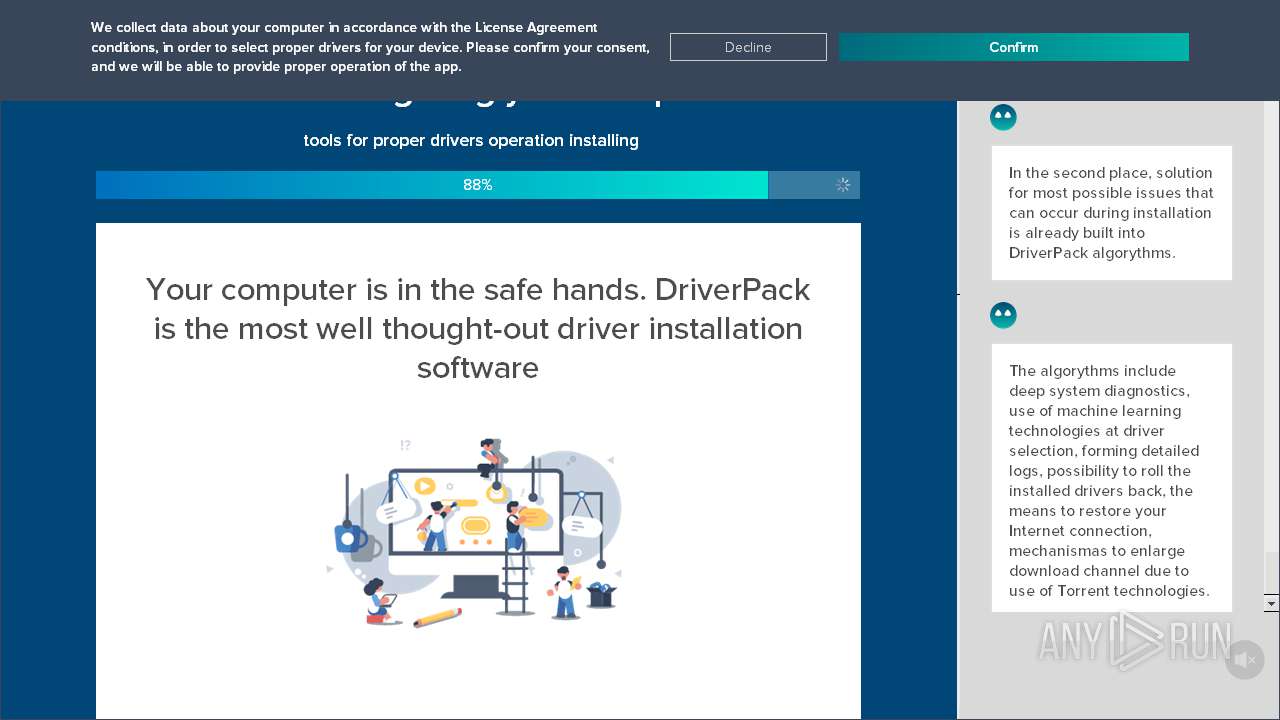
Task: Click assistant avatar above 'The algorithms include' message
Action: [1003, 316]
